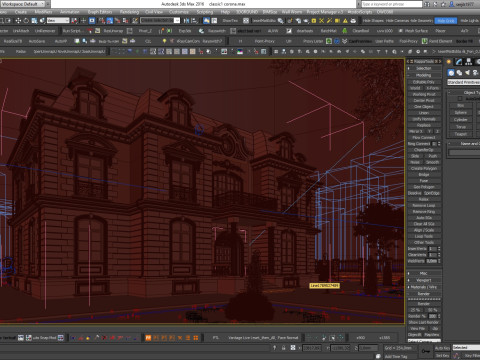Open the Standard Primitives dropdown
480x360 pixels.
(464, 82)
